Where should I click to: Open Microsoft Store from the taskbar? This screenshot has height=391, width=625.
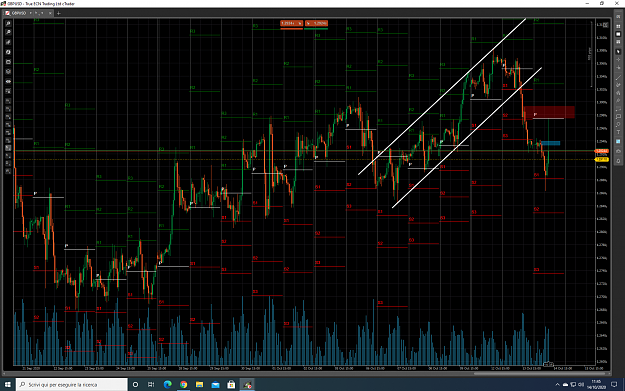click(x=231, y=385)
